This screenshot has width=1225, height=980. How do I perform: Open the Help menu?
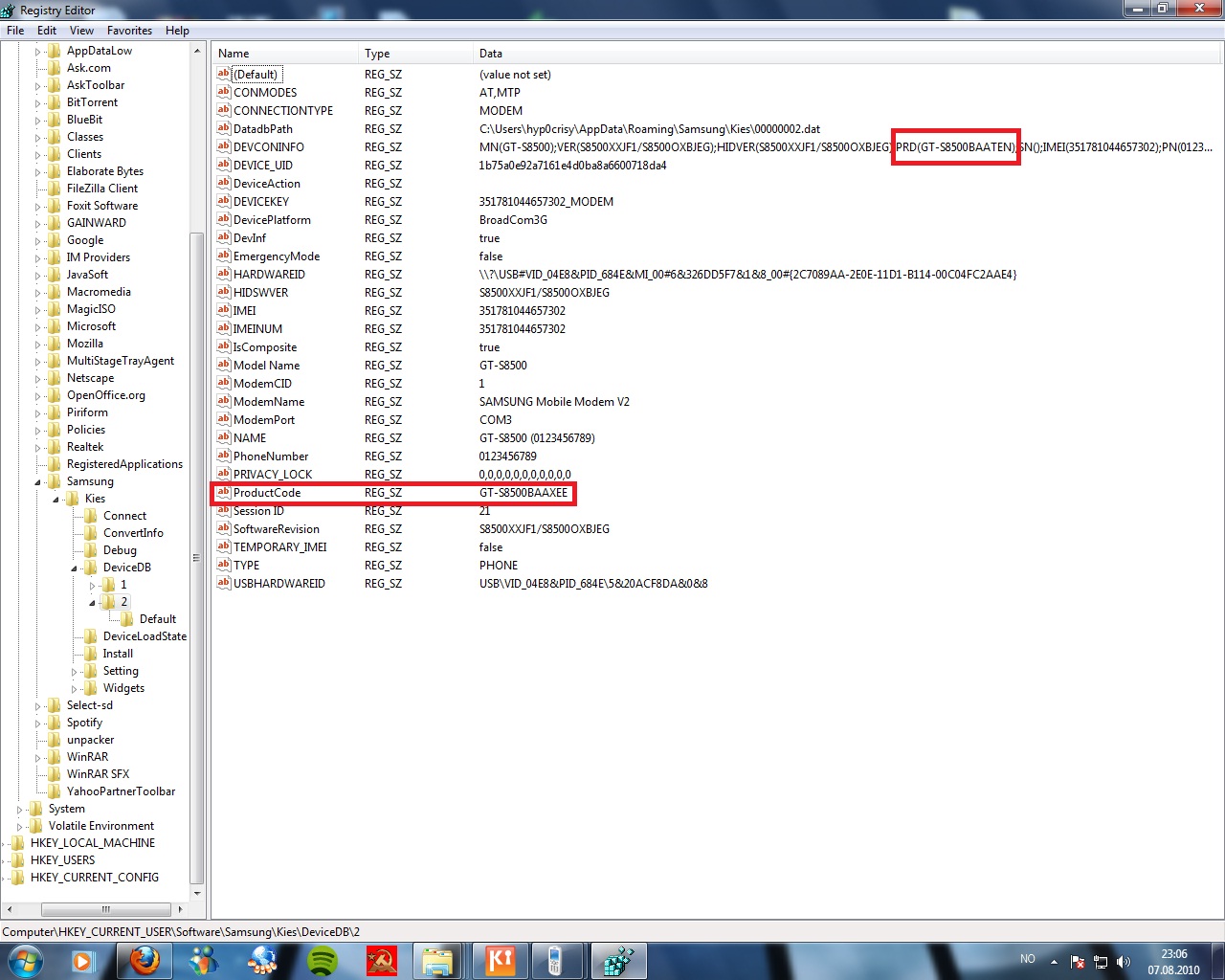point(177,31)
